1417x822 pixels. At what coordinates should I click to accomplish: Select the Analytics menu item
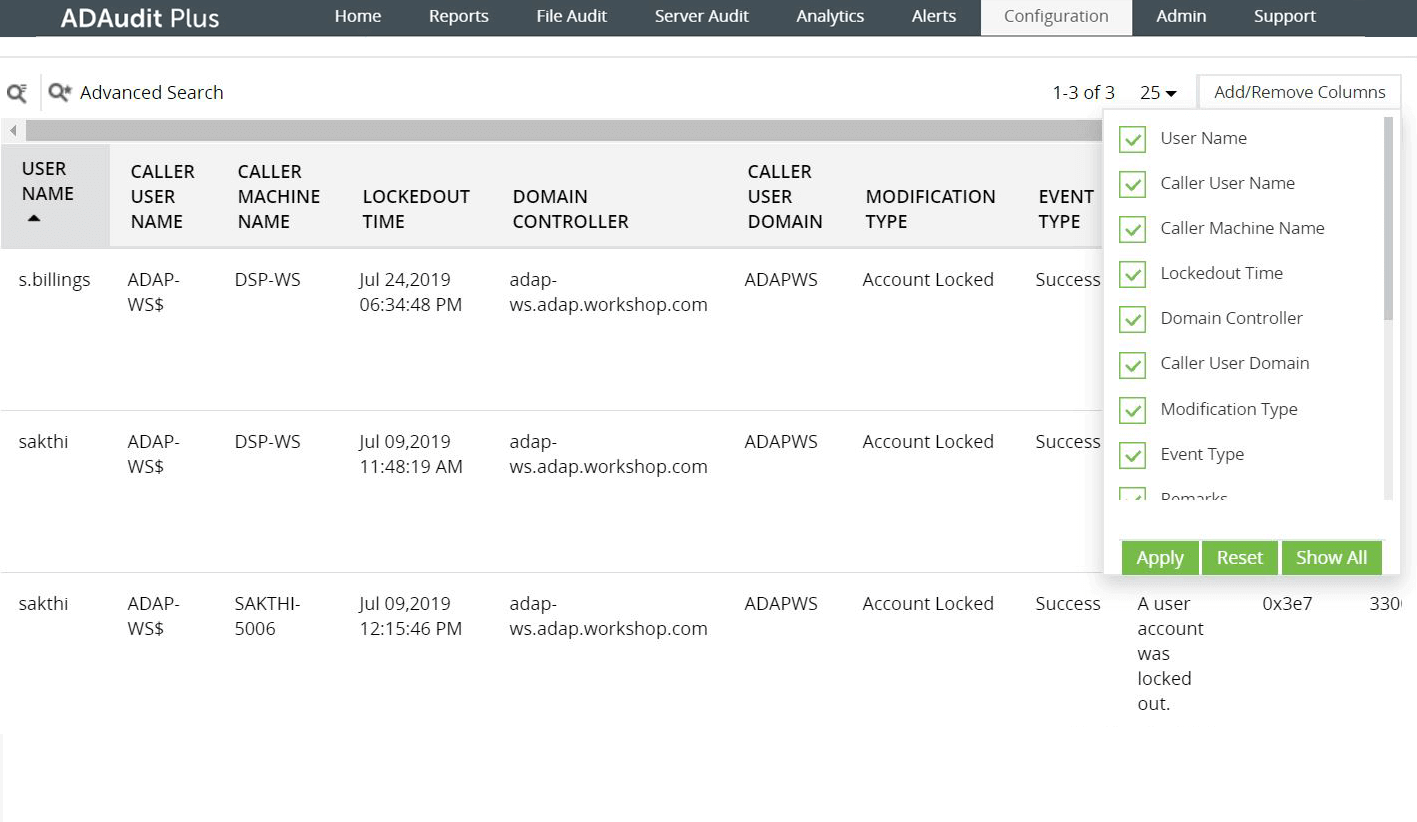point(830,16)
